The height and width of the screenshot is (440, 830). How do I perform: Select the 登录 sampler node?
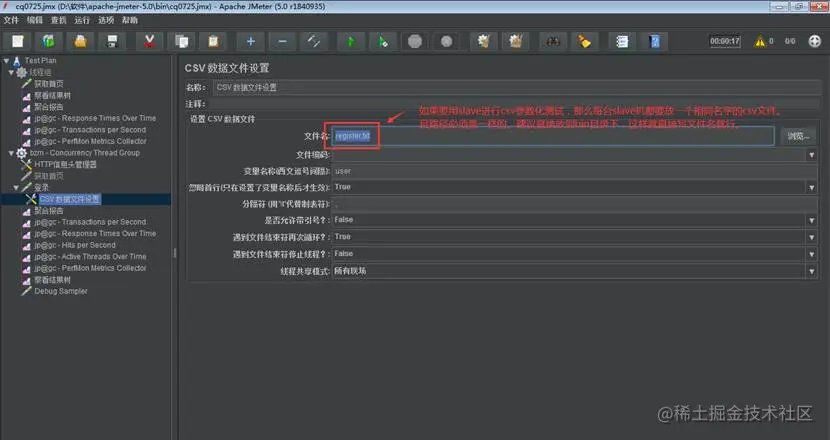41,187
